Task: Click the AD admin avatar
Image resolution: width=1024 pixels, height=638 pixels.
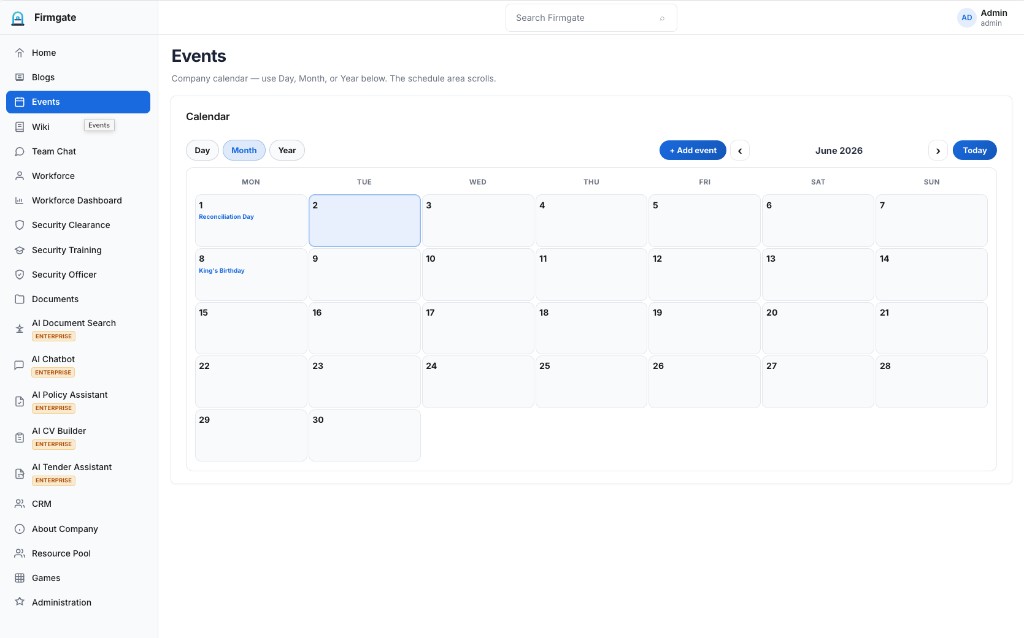Action: coord(967,18)
